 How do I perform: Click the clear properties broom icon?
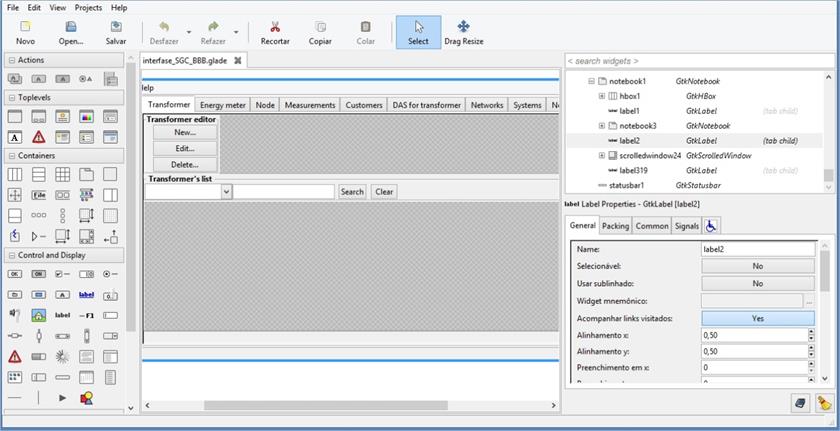(824, 402)
